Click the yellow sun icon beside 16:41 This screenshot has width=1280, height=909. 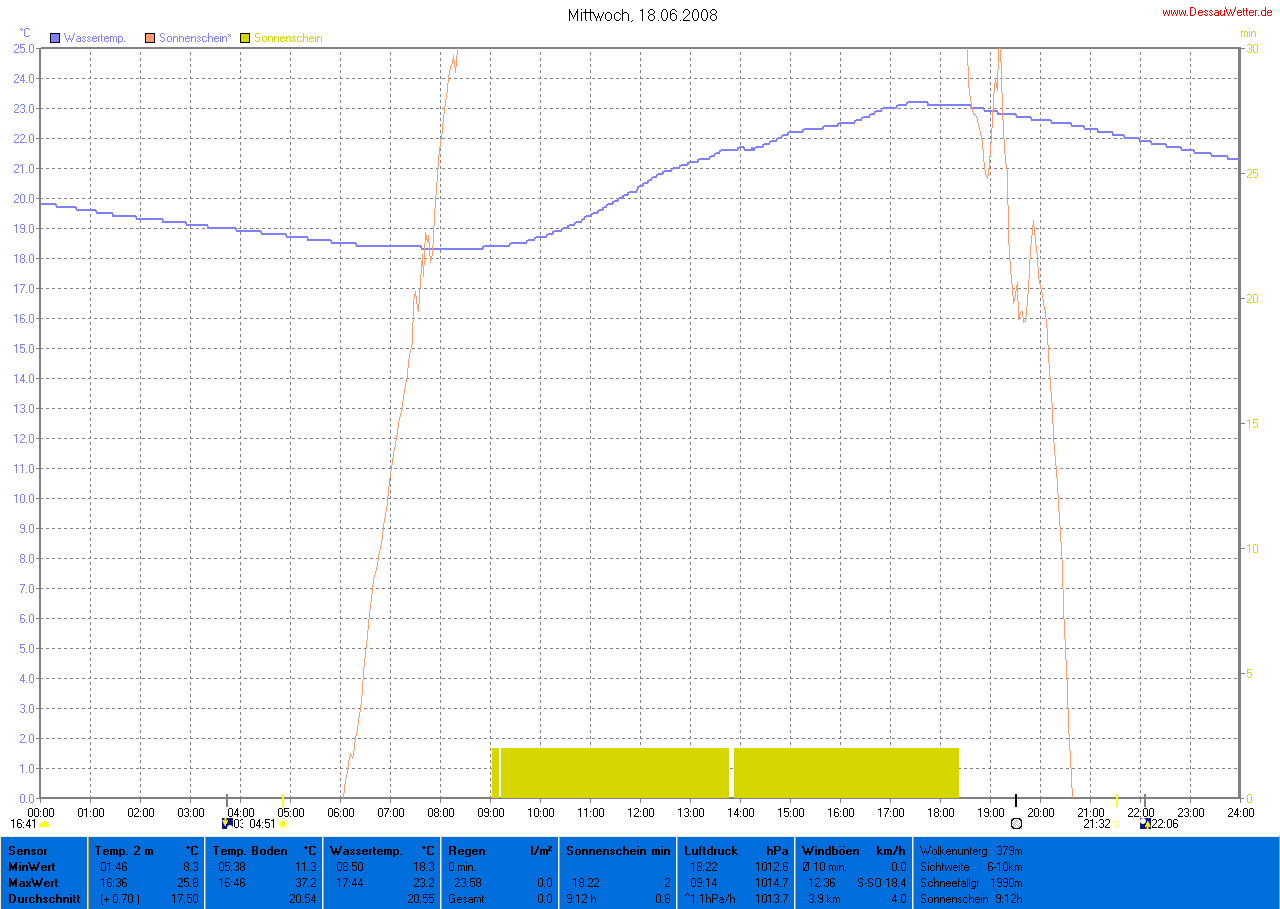[45, 824]
